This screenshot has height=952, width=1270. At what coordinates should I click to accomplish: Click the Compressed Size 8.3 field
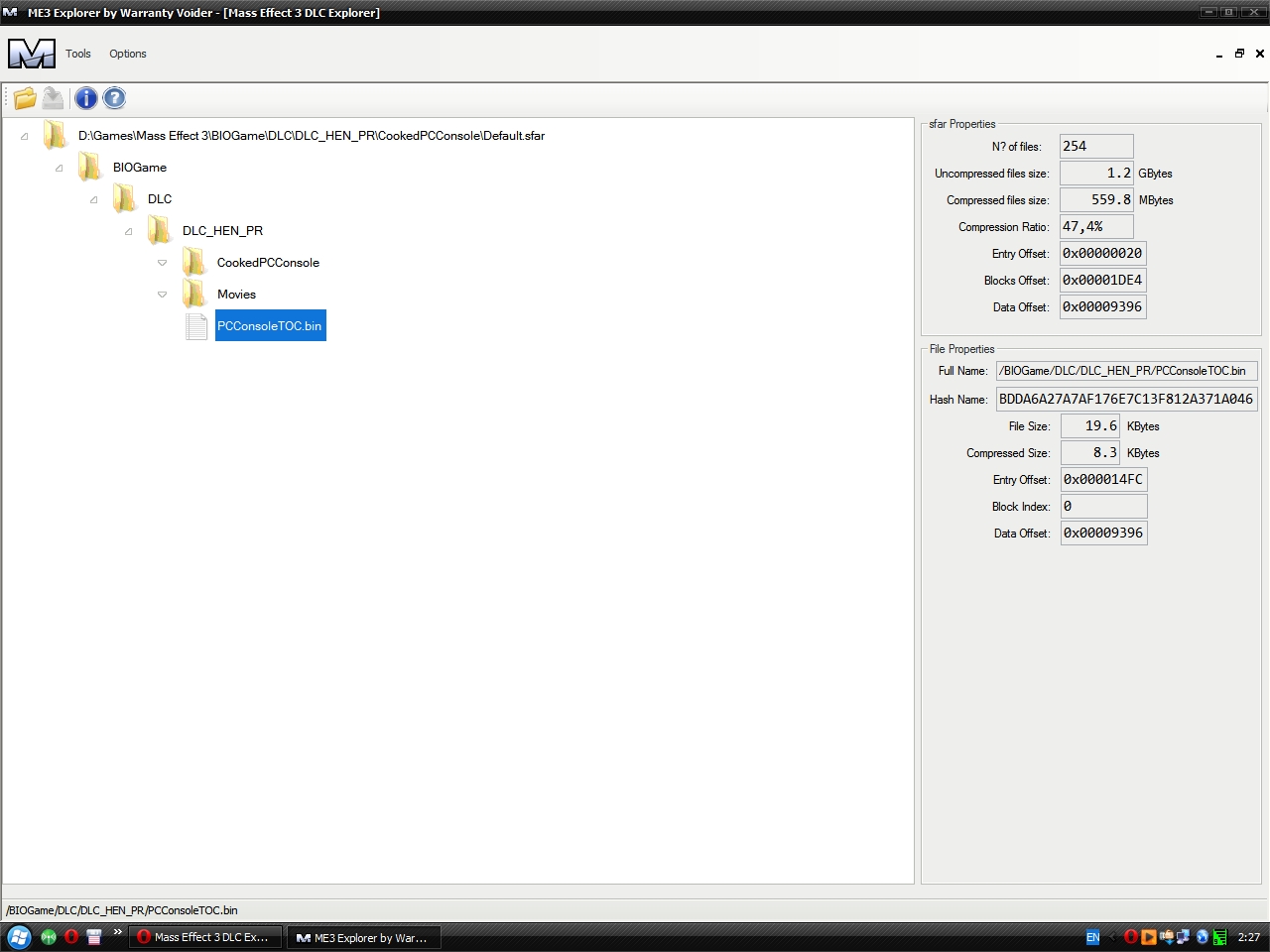[x=1091, y=453]
